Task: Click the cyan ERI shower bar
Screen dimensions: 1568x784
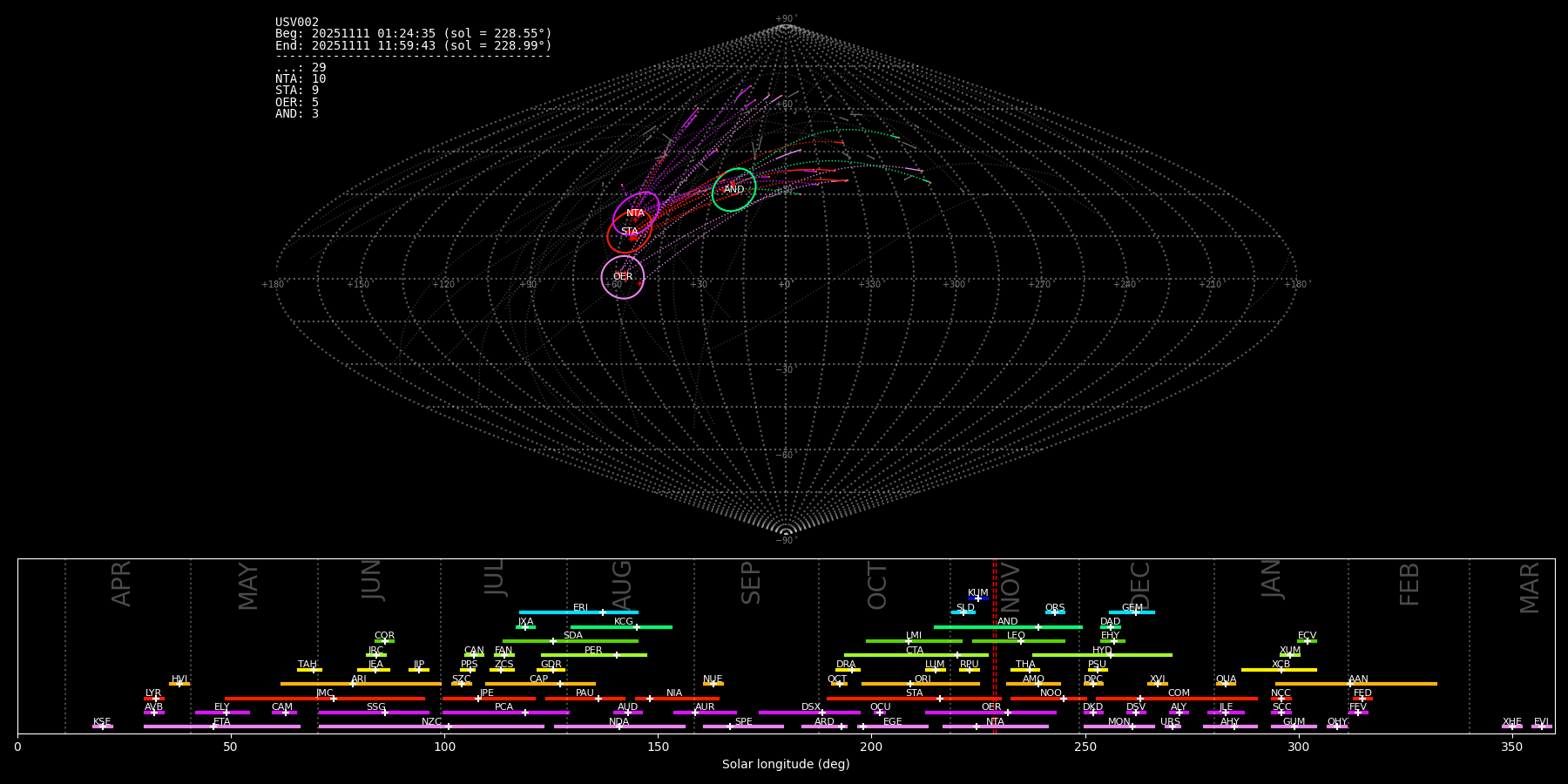Action: [x=578, y=612]
